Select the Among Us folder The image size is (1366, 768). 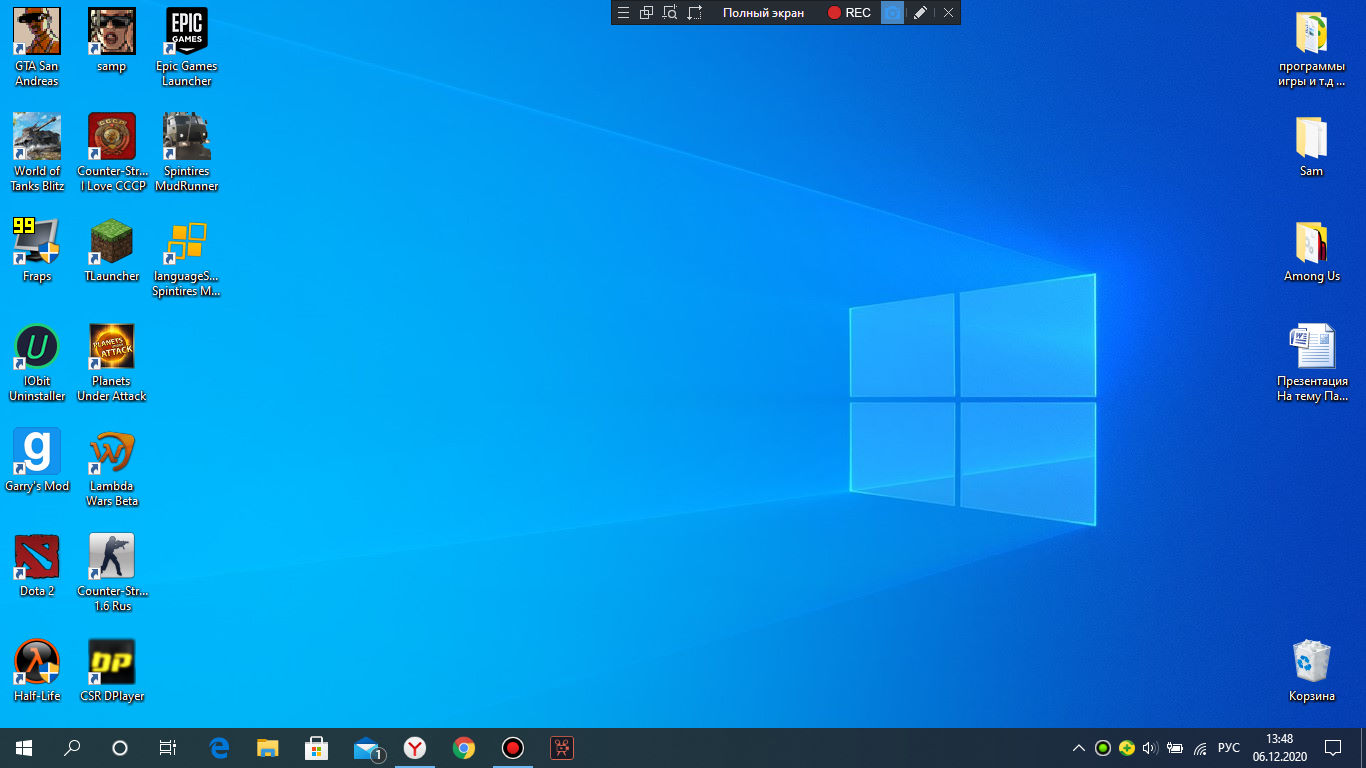(1311, 251)
